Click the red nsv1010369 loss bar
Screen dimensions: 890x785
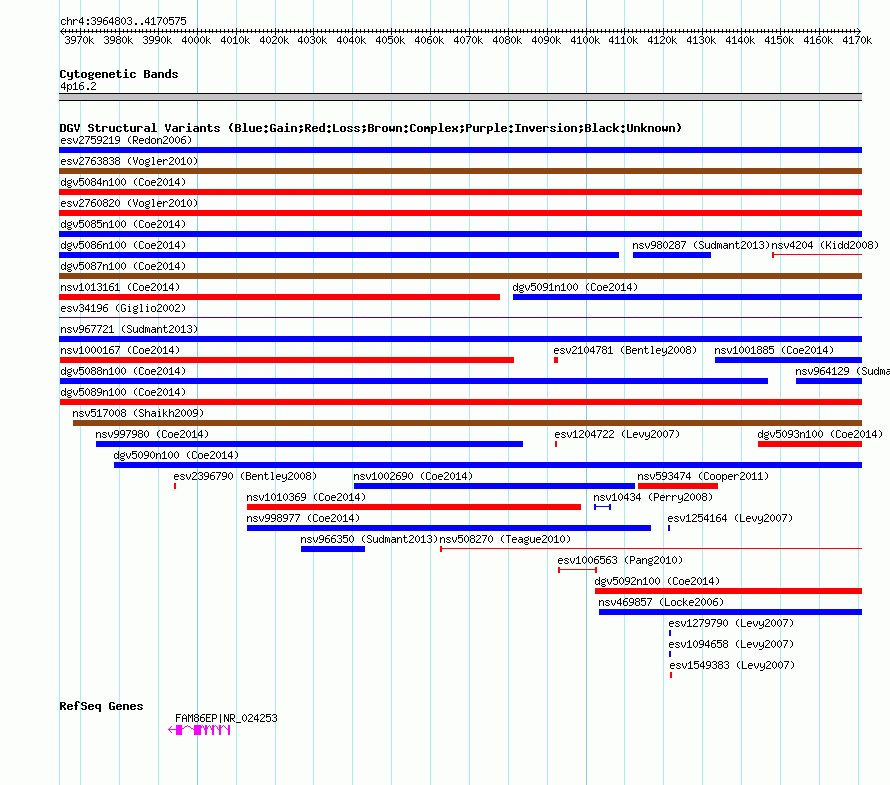click(414, 507)
